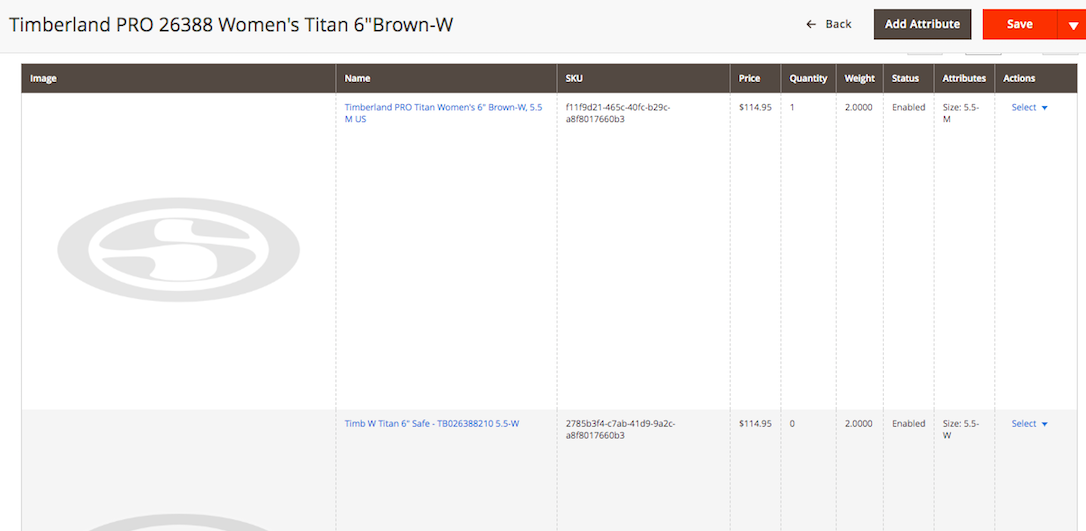1086x531 pixels.
Task: Open Timberland PRO Titan 5.5 M US product link
Action: tap(443, 113)
